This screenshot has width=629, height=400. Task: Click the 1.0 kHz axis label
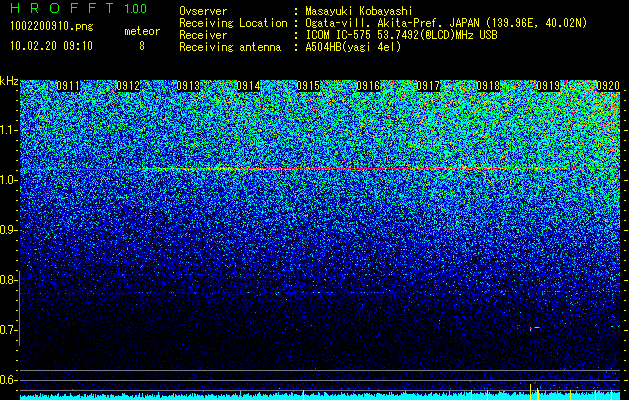point(8,180)
